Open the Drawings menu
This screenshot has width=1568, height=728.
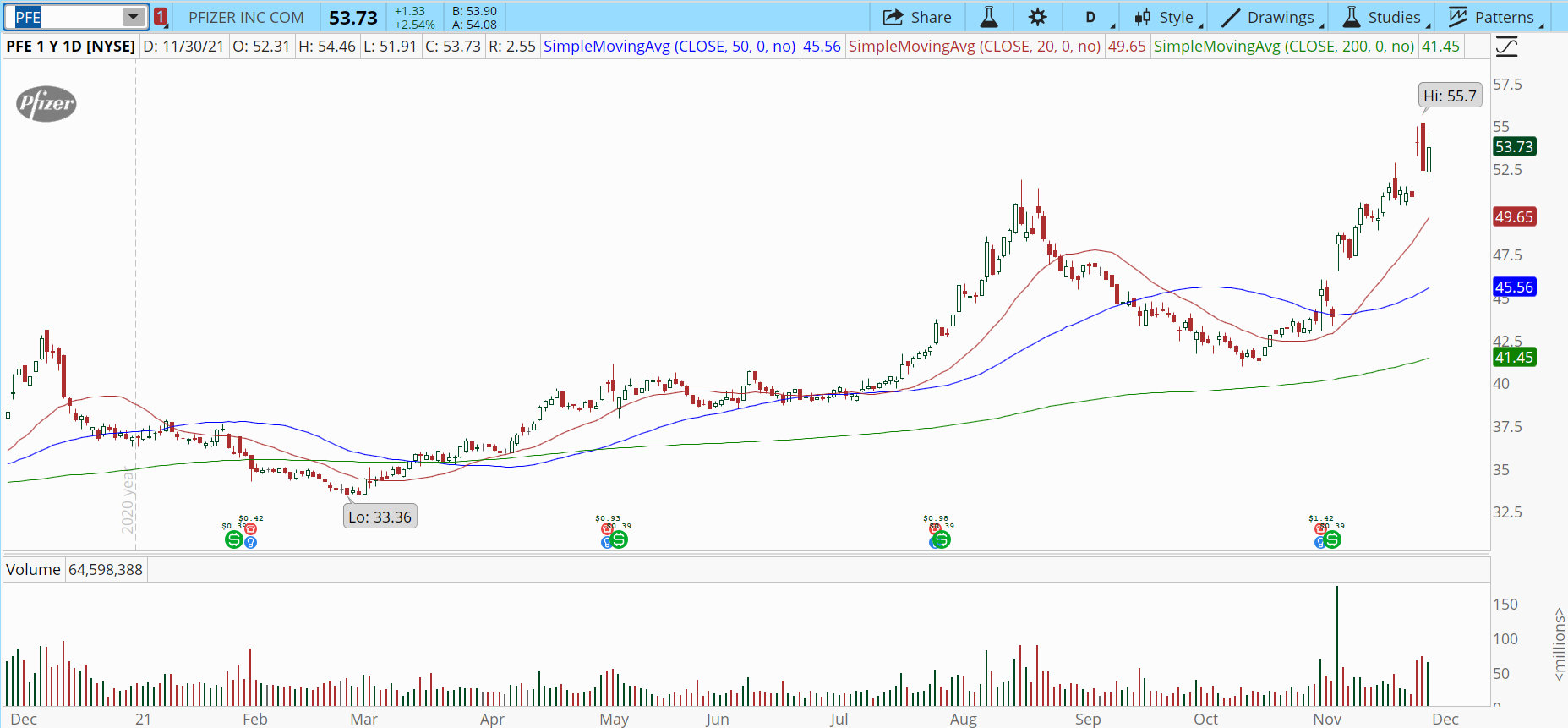tap(1268, 17)
